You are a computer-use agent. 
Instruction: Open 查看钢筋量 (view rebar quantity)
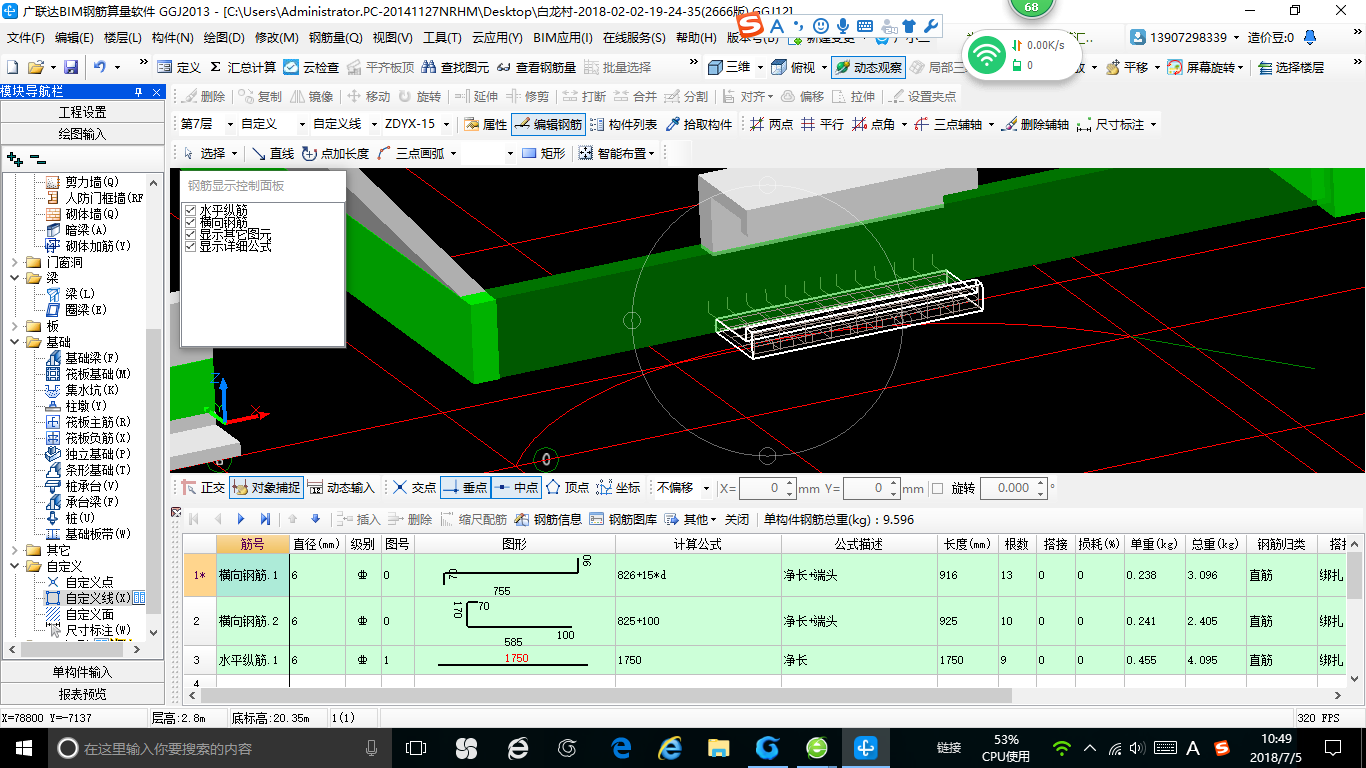click(537, 67)
